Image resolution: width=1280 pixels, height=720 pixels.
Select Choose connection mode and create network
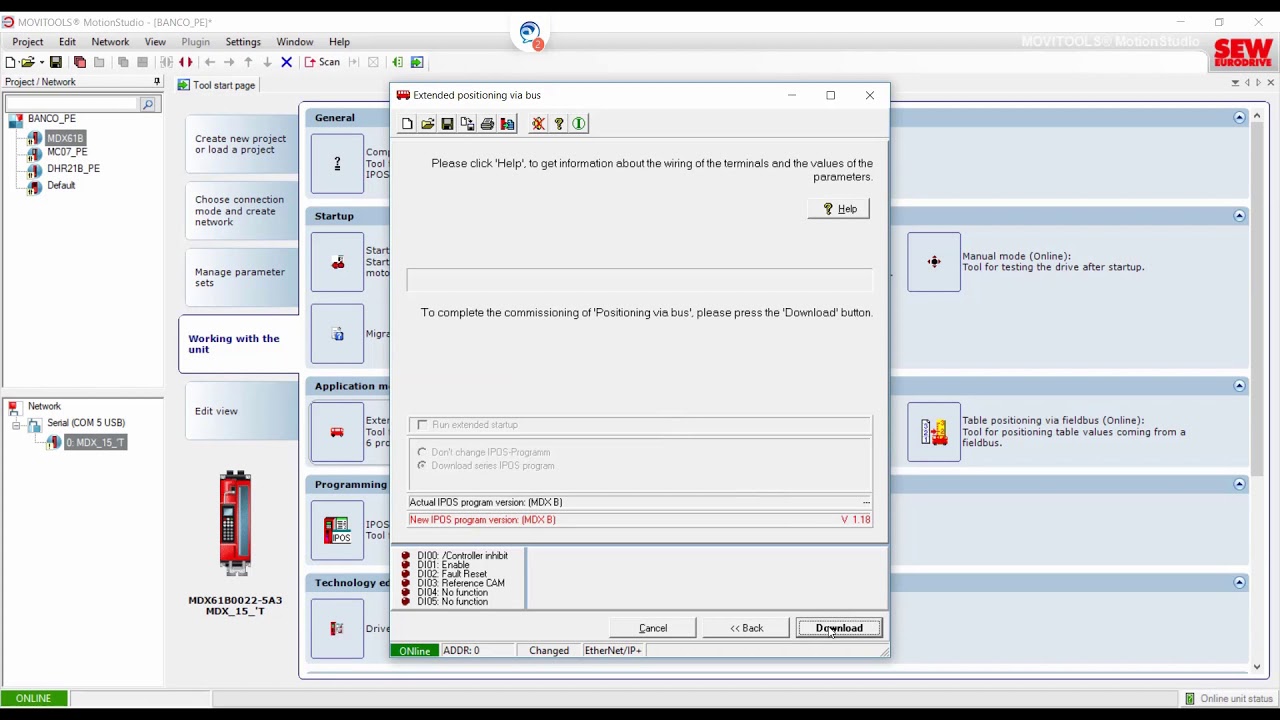pos(240,211)
